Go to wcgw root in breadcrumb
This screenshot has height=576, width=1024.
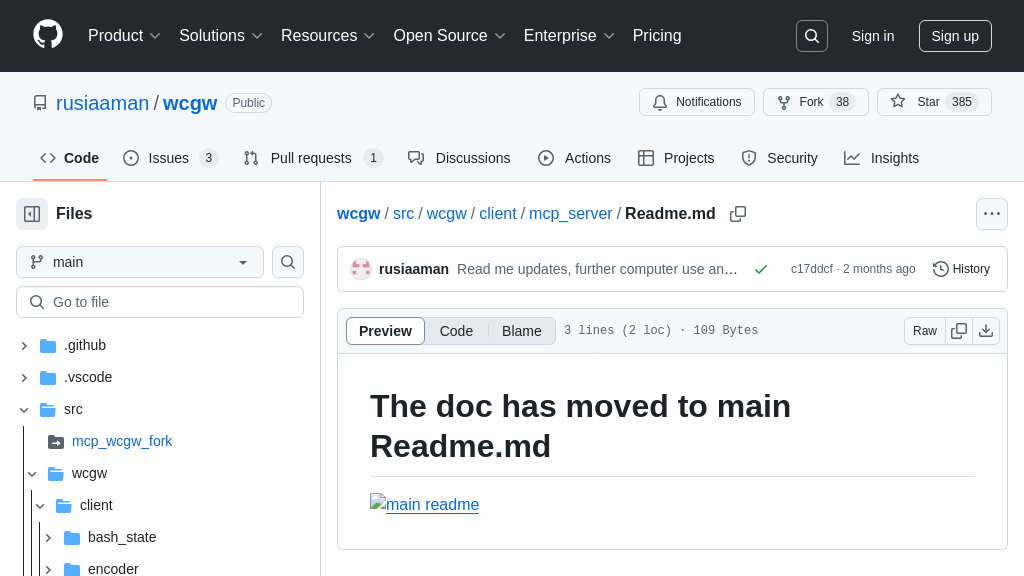(x=359, y=214)
